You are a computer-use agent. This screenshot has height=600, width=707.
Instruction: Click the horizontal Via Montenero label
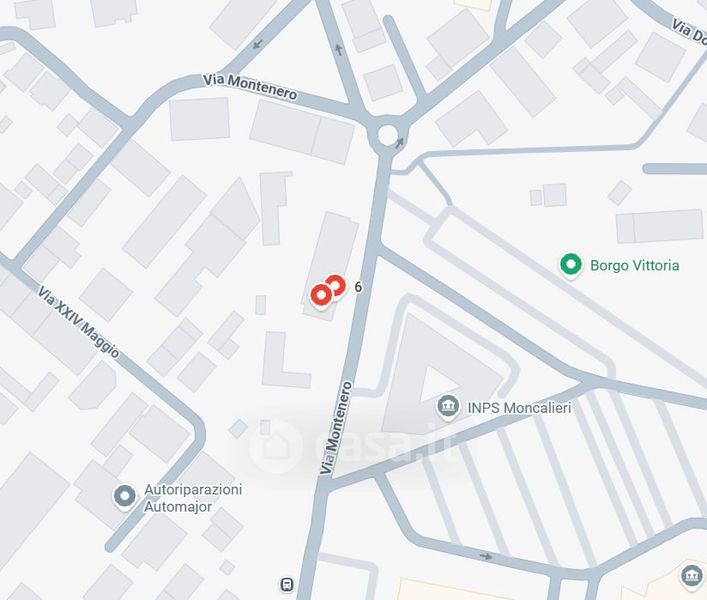click(250, 86)
